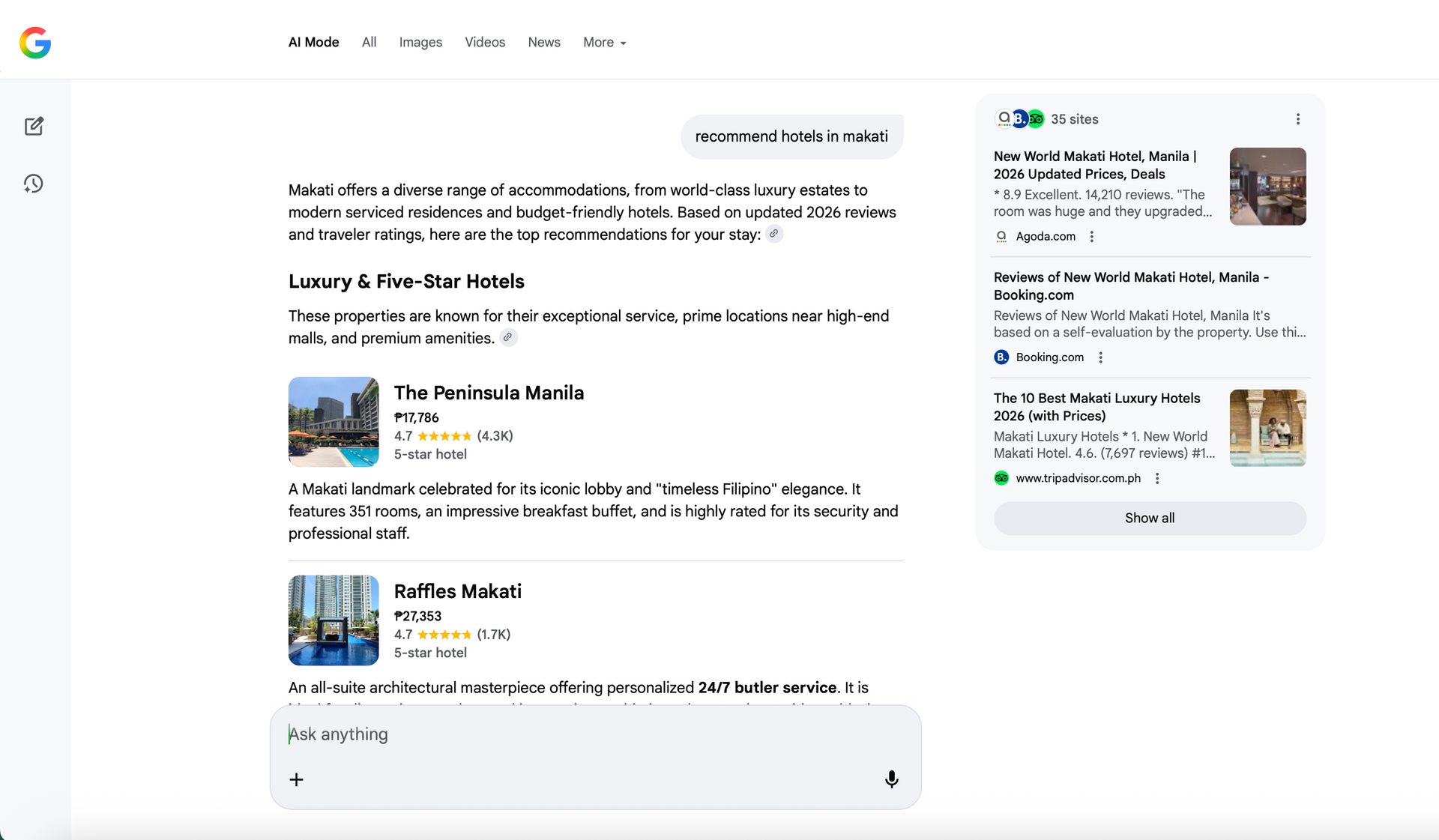
Task: Select the AI Mode tab
Action: [313, 43]
